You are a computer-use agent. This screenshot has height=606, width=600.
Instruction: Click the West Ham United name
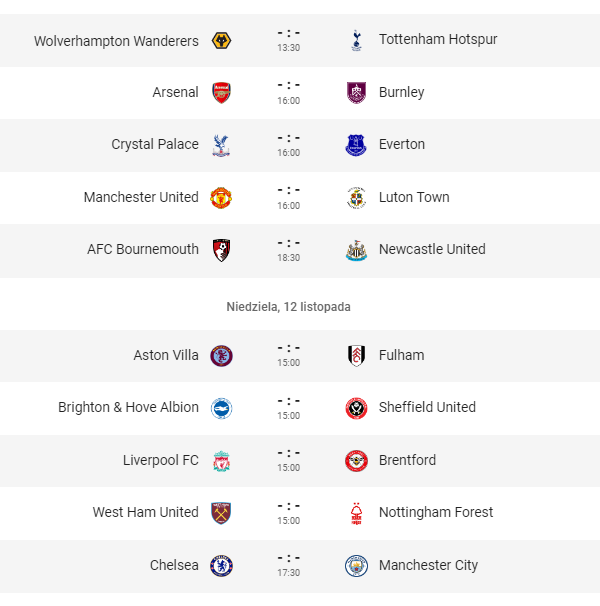(x=146, y=512)
